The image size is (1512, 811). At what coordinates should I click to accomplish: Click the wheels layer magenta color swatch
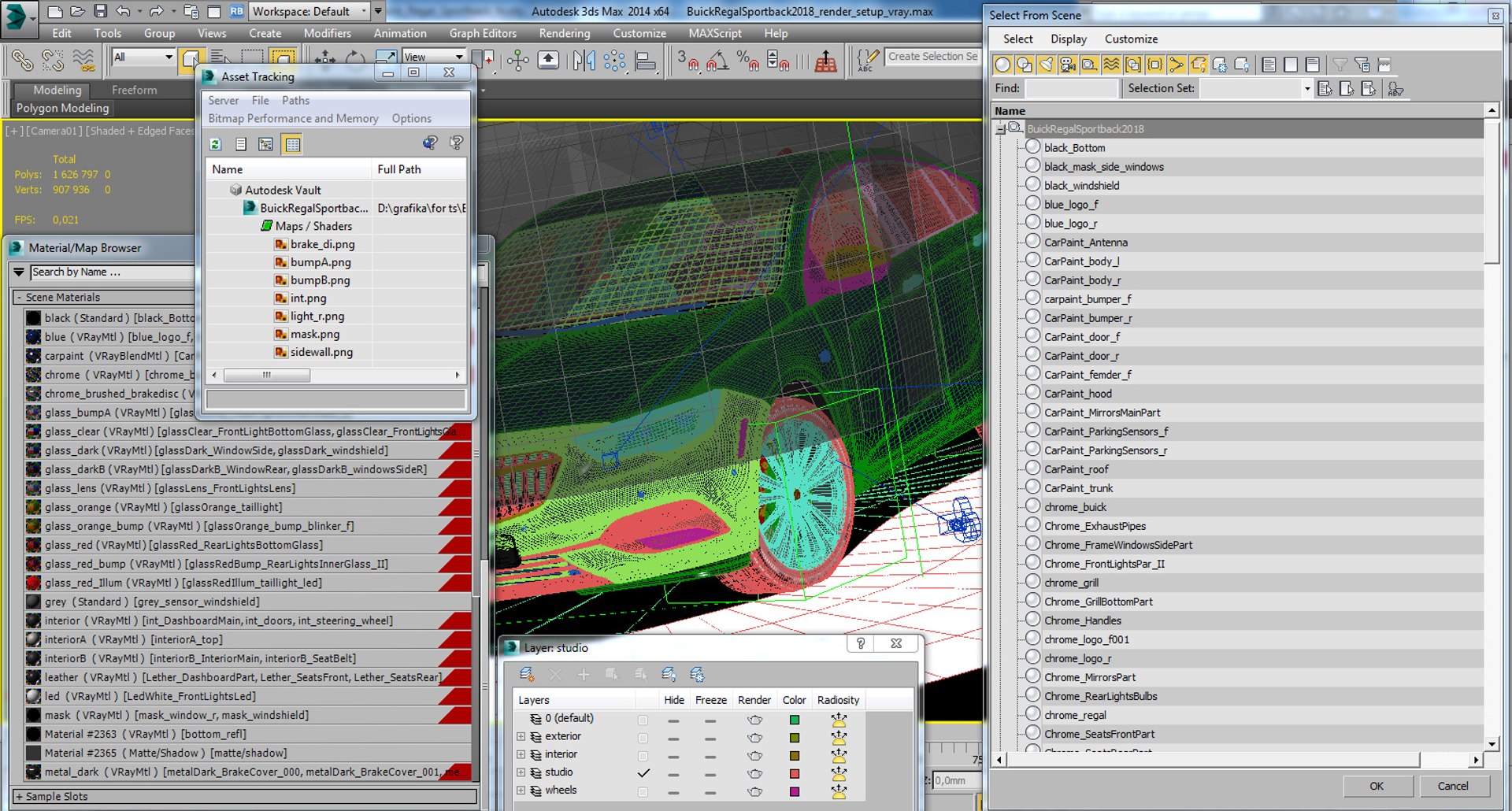click(795, 791)
